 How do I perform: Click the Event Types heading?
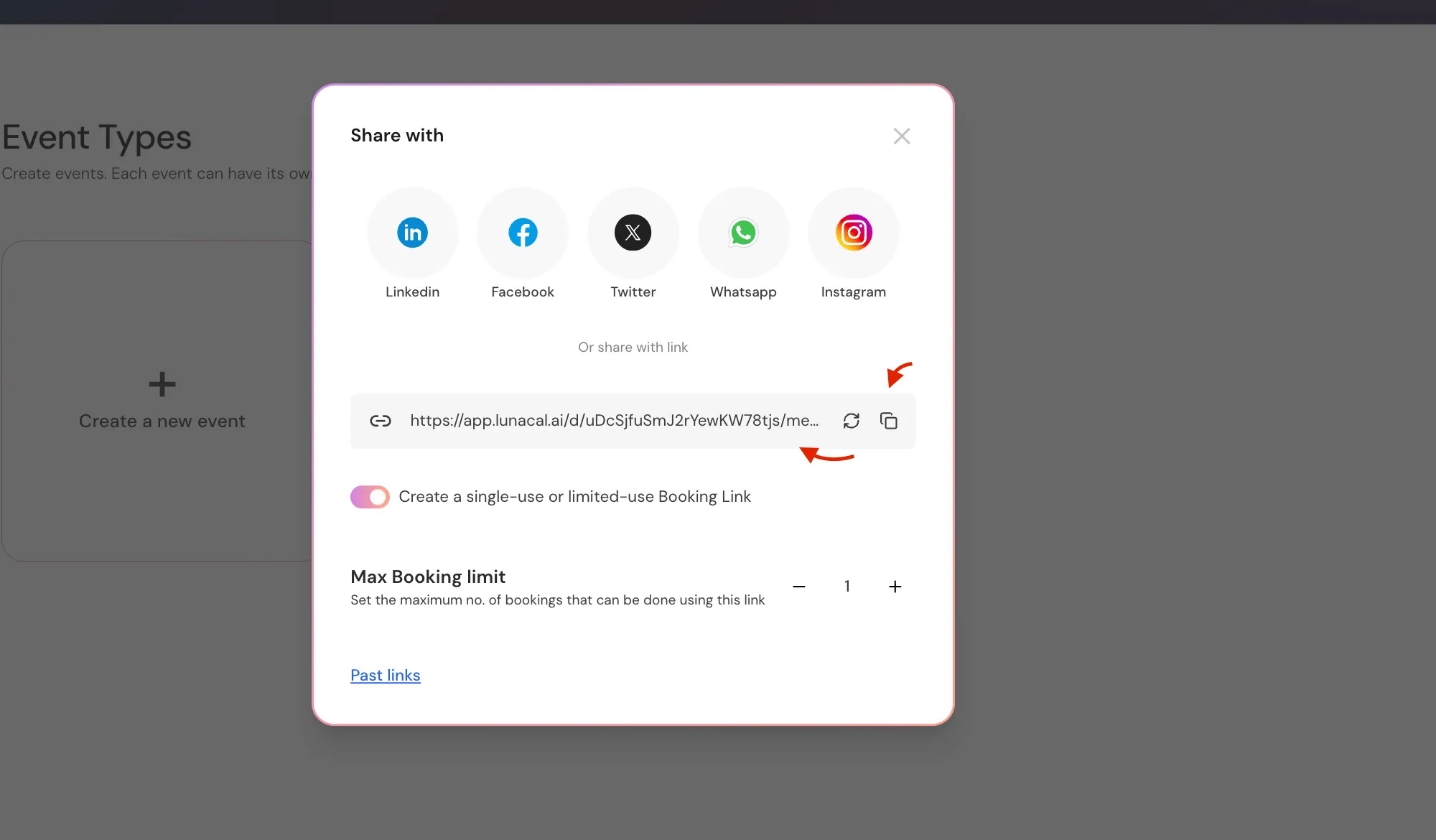(x=97, y=137)
